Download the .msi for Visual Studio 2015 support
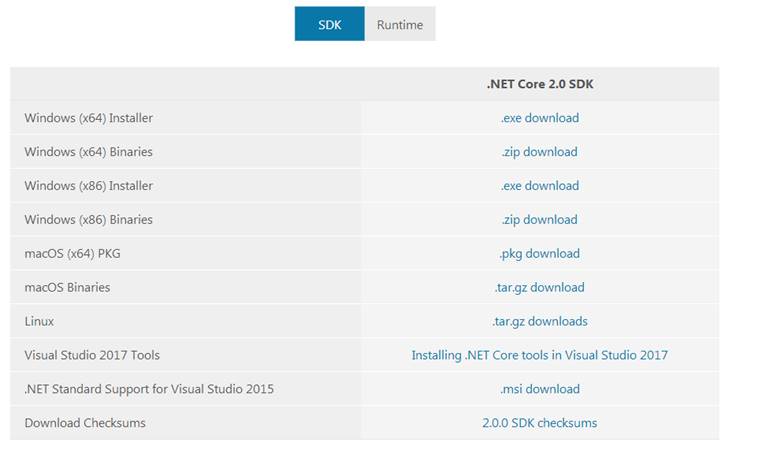 coord(539,389)
